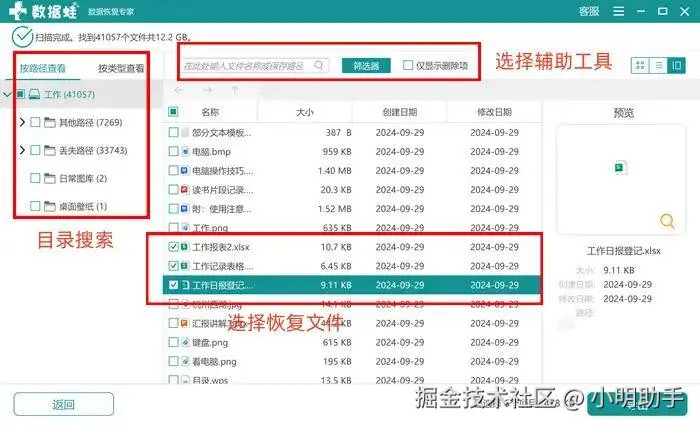700x426 pixels.
Task: Click the 数据蛙 app logo
Action: [x=43, y=11]
